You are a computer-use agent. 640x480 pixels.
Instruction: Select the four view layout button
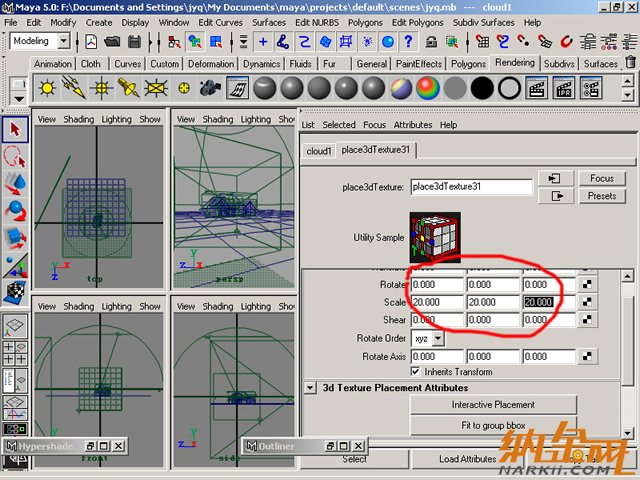[15, 353]
